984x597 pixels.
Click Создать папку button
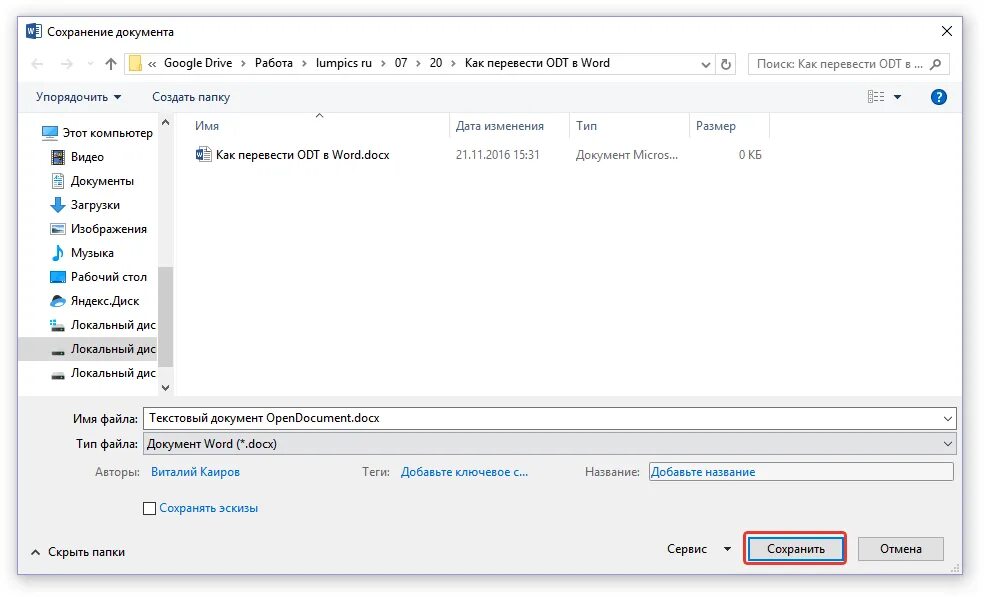[x=191, y=97]
